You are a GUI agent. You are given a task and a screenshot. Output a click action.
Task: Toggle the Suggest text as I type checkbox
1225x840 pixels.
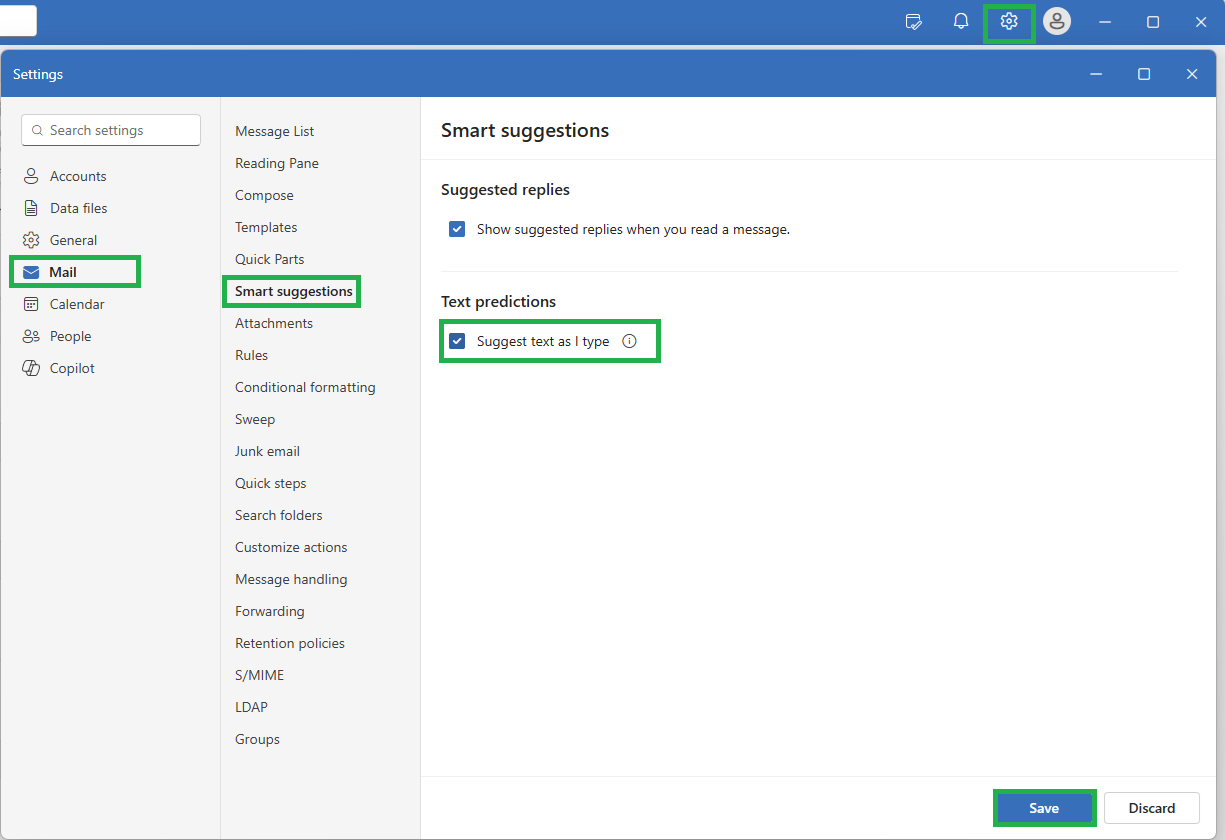tap(457, 341)
